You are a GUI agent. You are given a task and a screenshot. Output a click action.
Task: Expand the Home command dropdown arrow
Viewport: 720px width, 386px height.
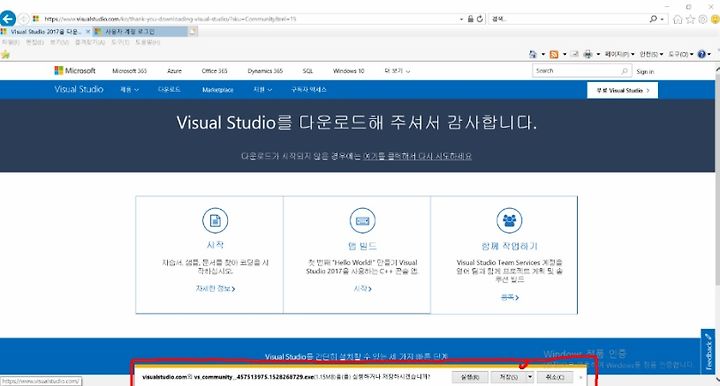(543, 54)
